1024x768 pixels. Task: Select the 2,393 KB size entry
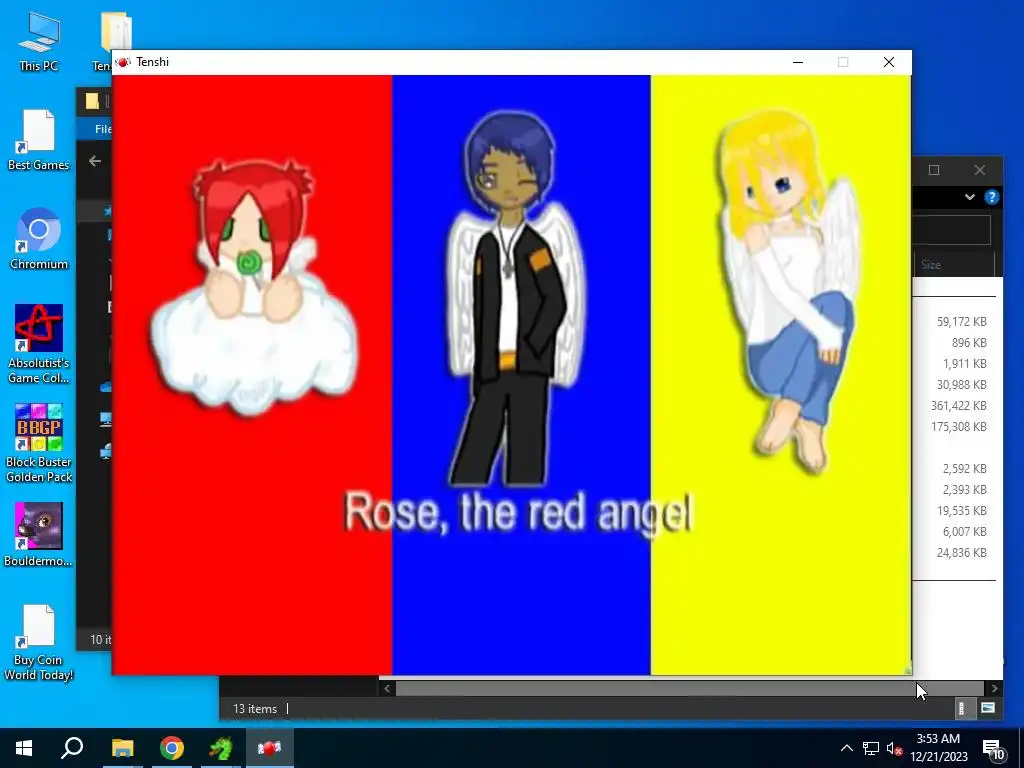(964, 489)
